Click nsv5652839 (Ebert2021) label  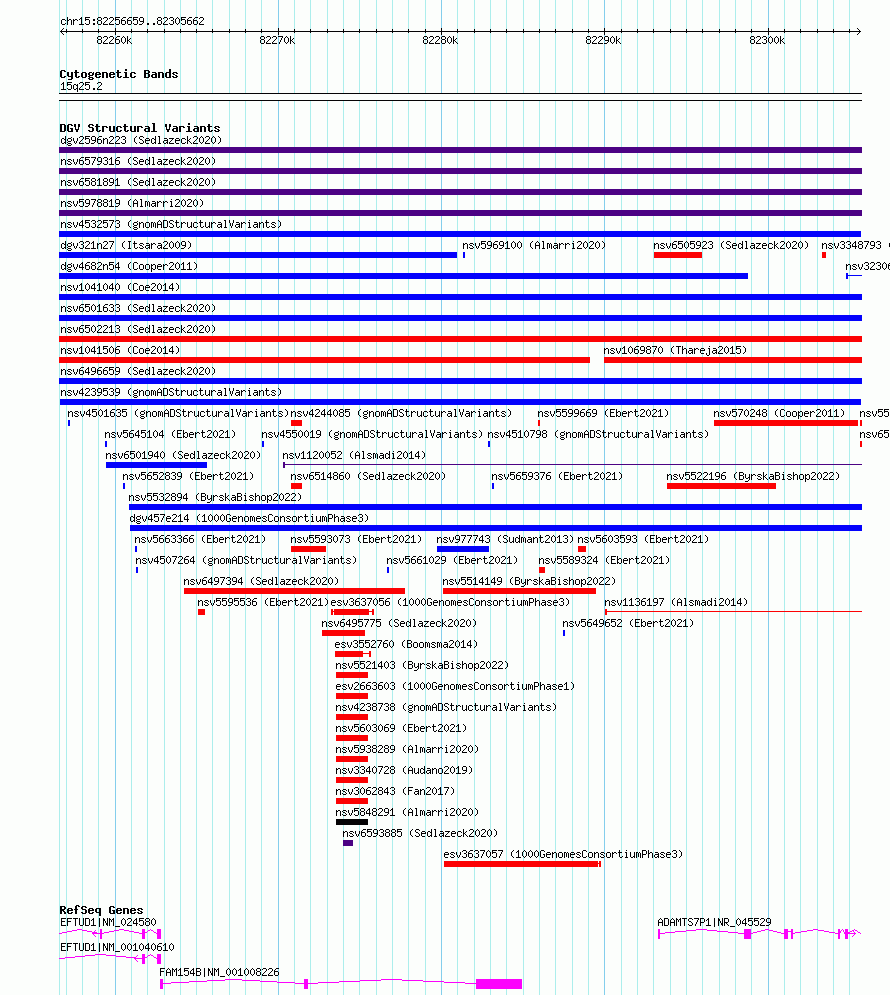click(188, 476)
